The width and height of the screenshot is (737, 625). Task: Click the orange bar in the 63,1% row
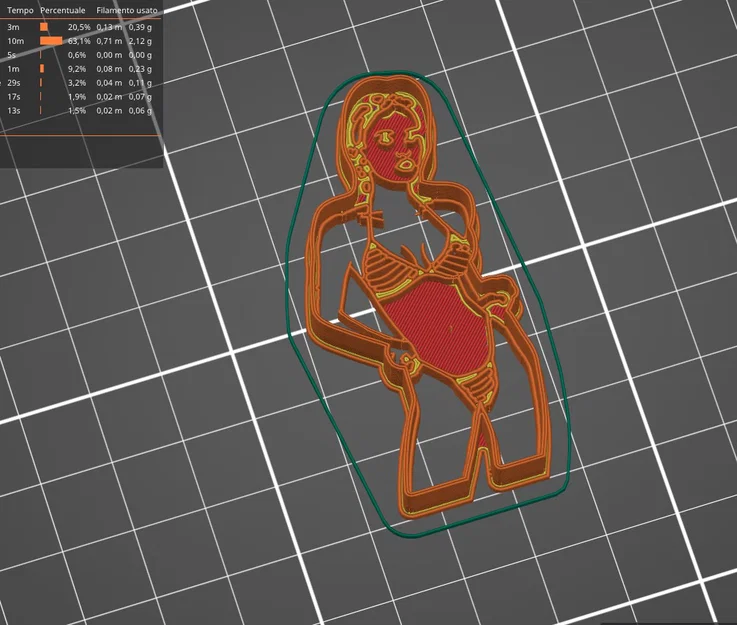51,41
